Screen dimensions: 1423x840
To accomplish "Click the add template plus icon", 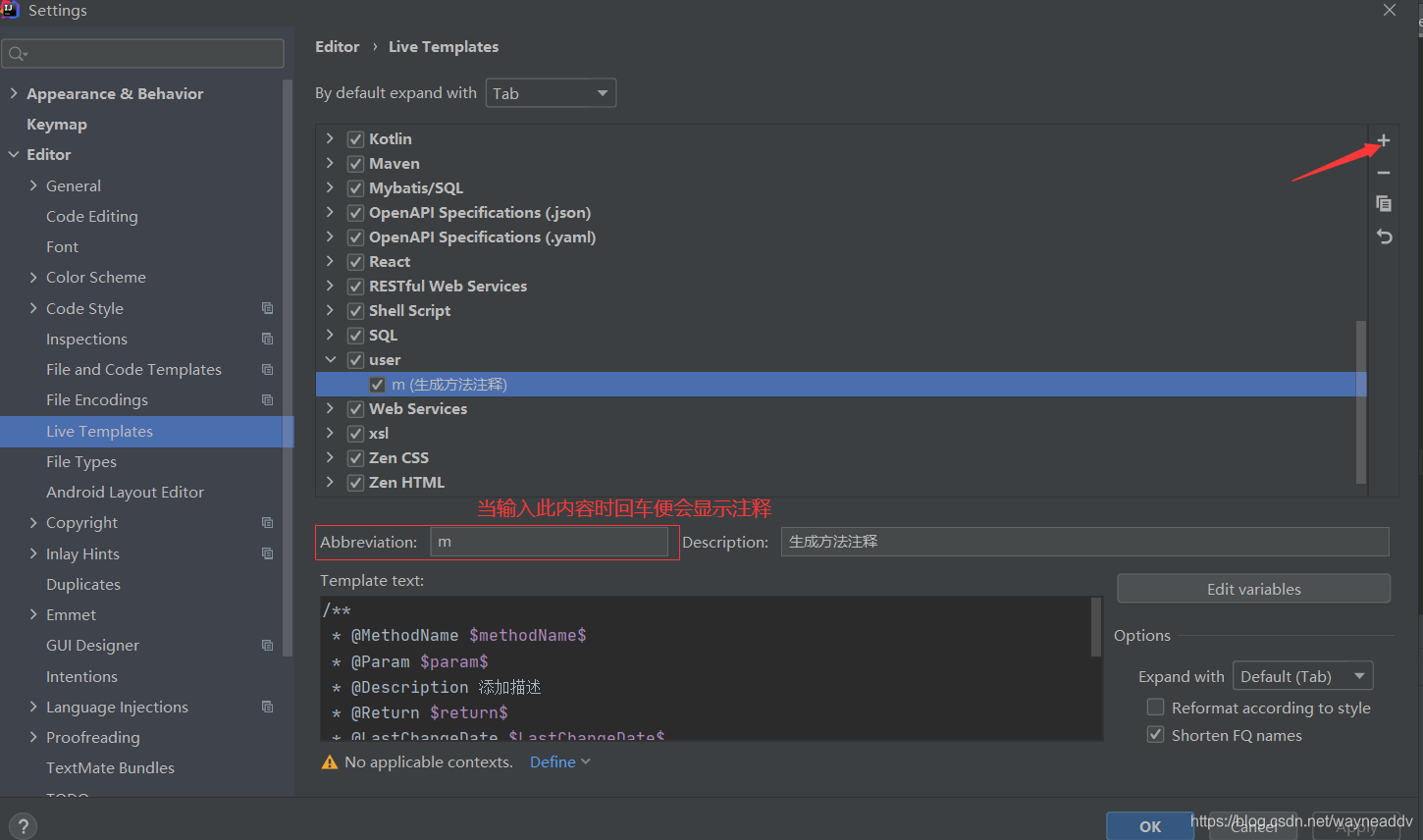I will 1384,140.
